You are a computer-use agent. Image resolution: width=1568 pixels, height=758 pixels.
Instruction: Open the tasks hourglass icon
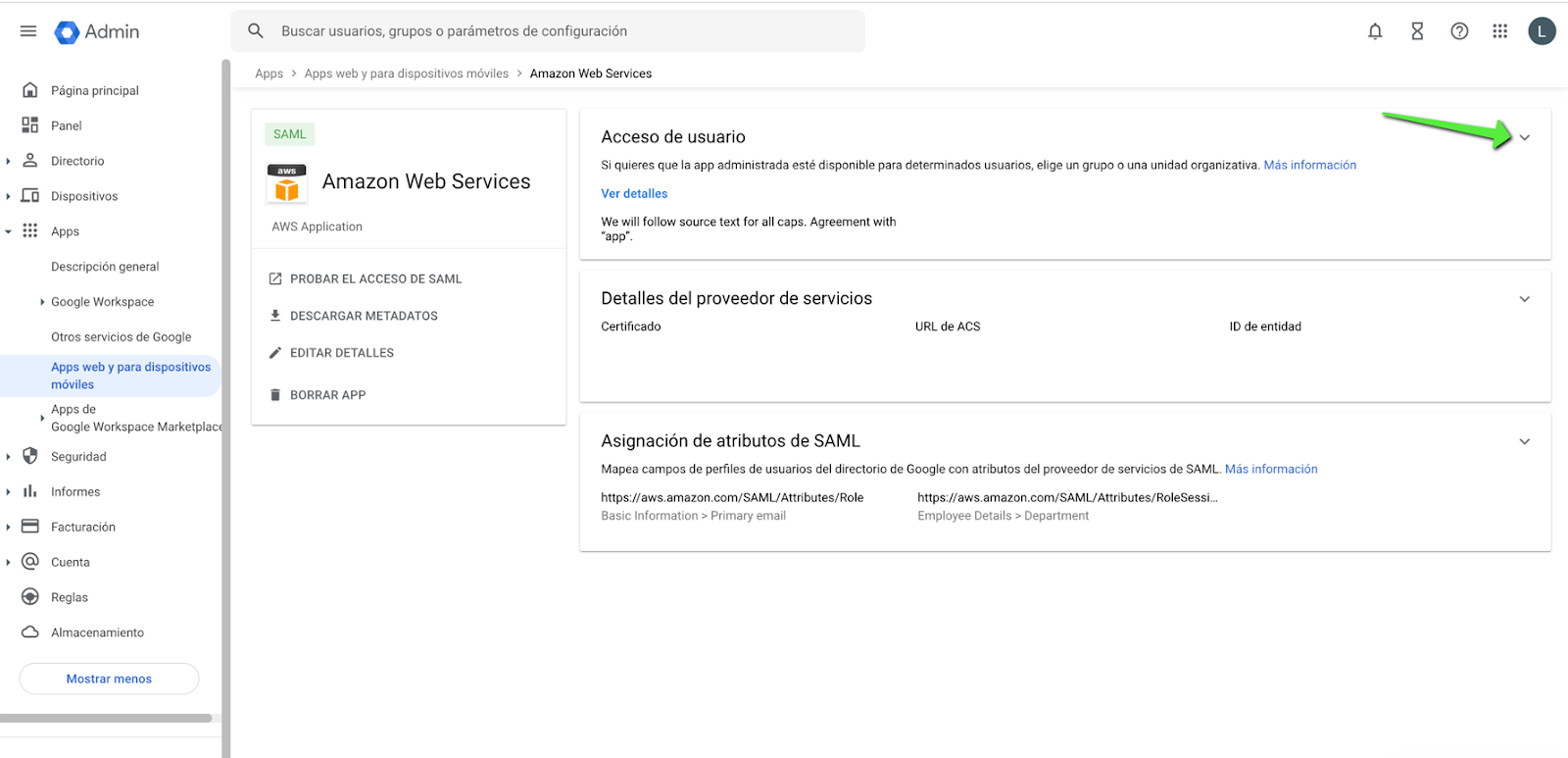[x=1417, y=31]
